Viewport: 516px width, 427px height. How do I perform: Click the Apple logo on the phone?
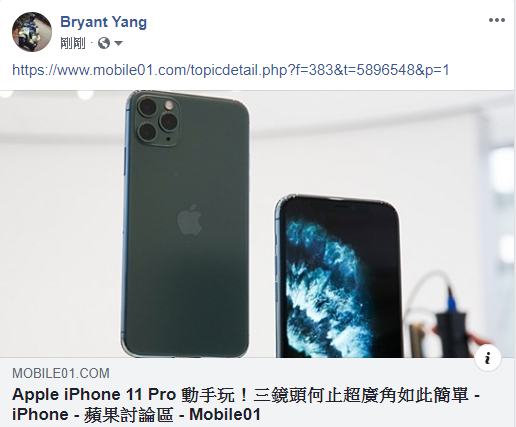point(190,220)
